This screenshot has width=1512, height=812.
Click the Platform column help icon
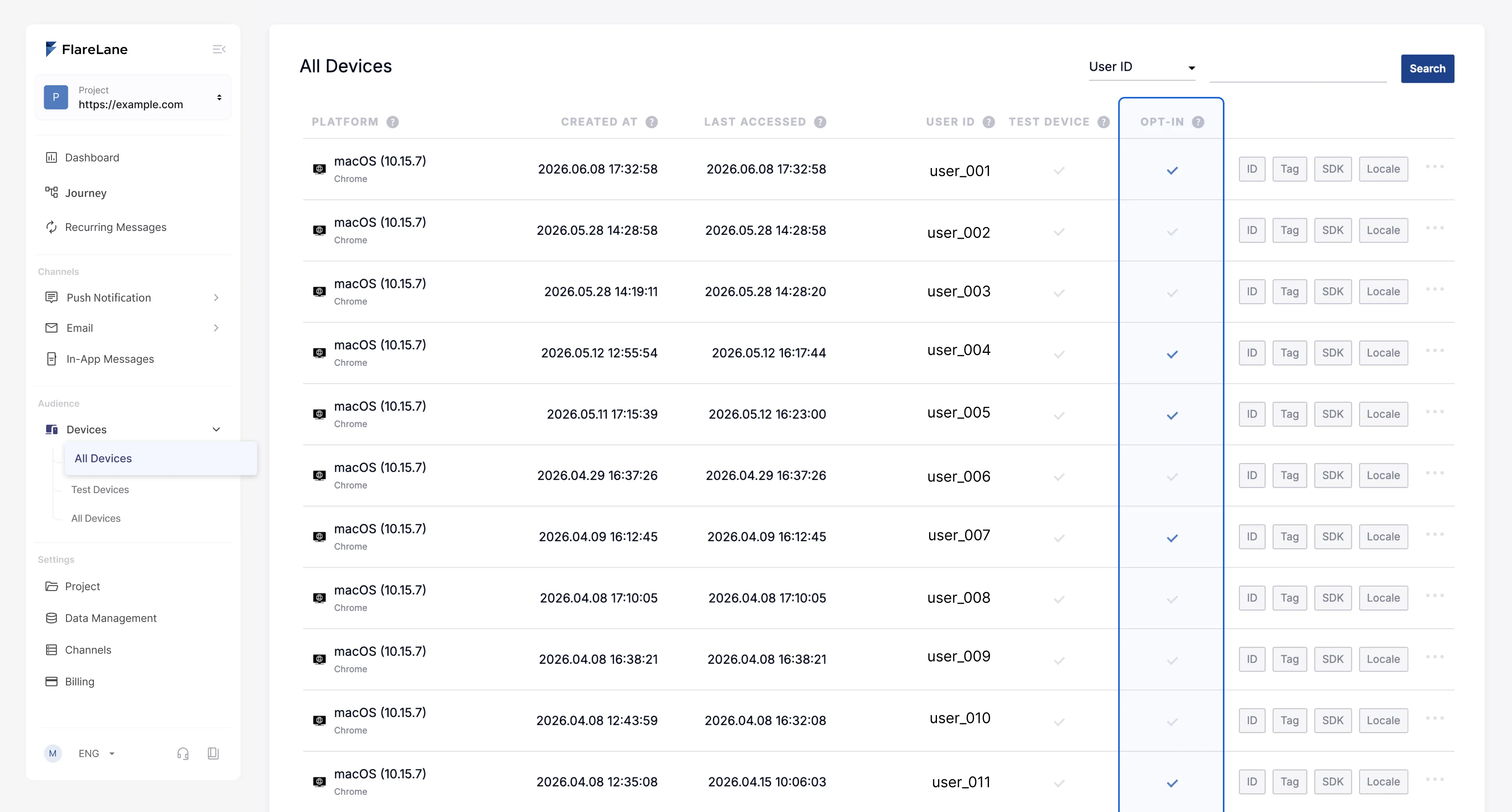(x=393, y=122)
